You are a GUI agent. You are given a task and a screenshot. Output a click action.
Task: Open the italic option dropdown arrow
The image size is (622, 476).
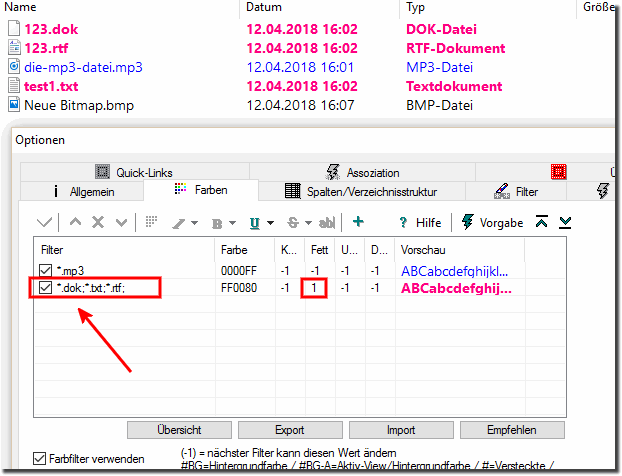click(194, 223)
